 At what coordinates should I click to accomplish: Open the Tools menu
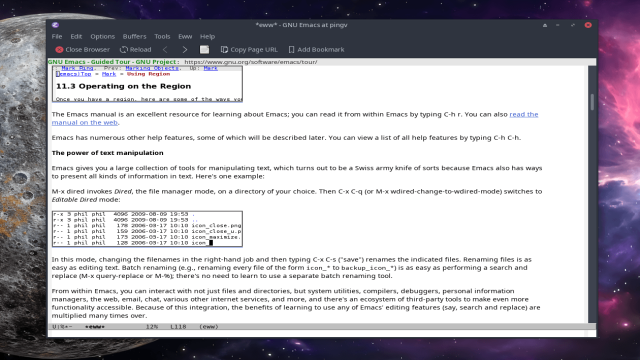[162, 36]
